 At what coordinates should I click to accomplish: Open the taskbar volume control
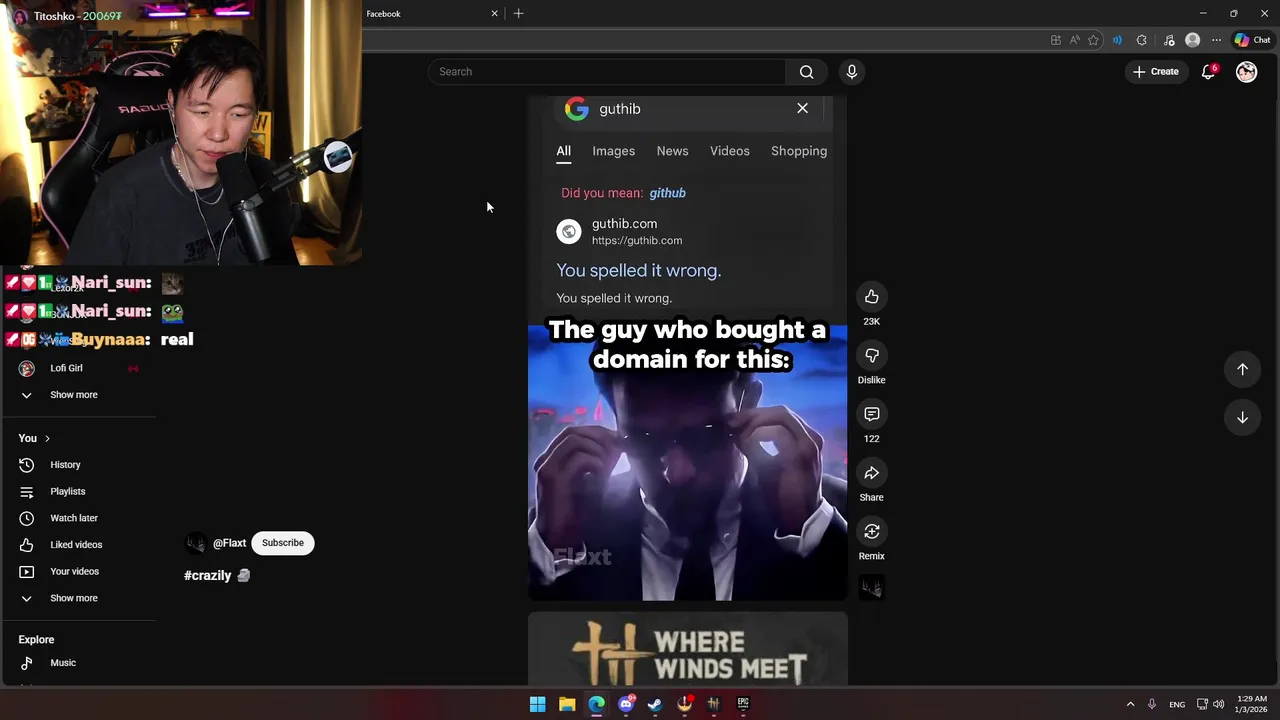tap(1218, 704)
